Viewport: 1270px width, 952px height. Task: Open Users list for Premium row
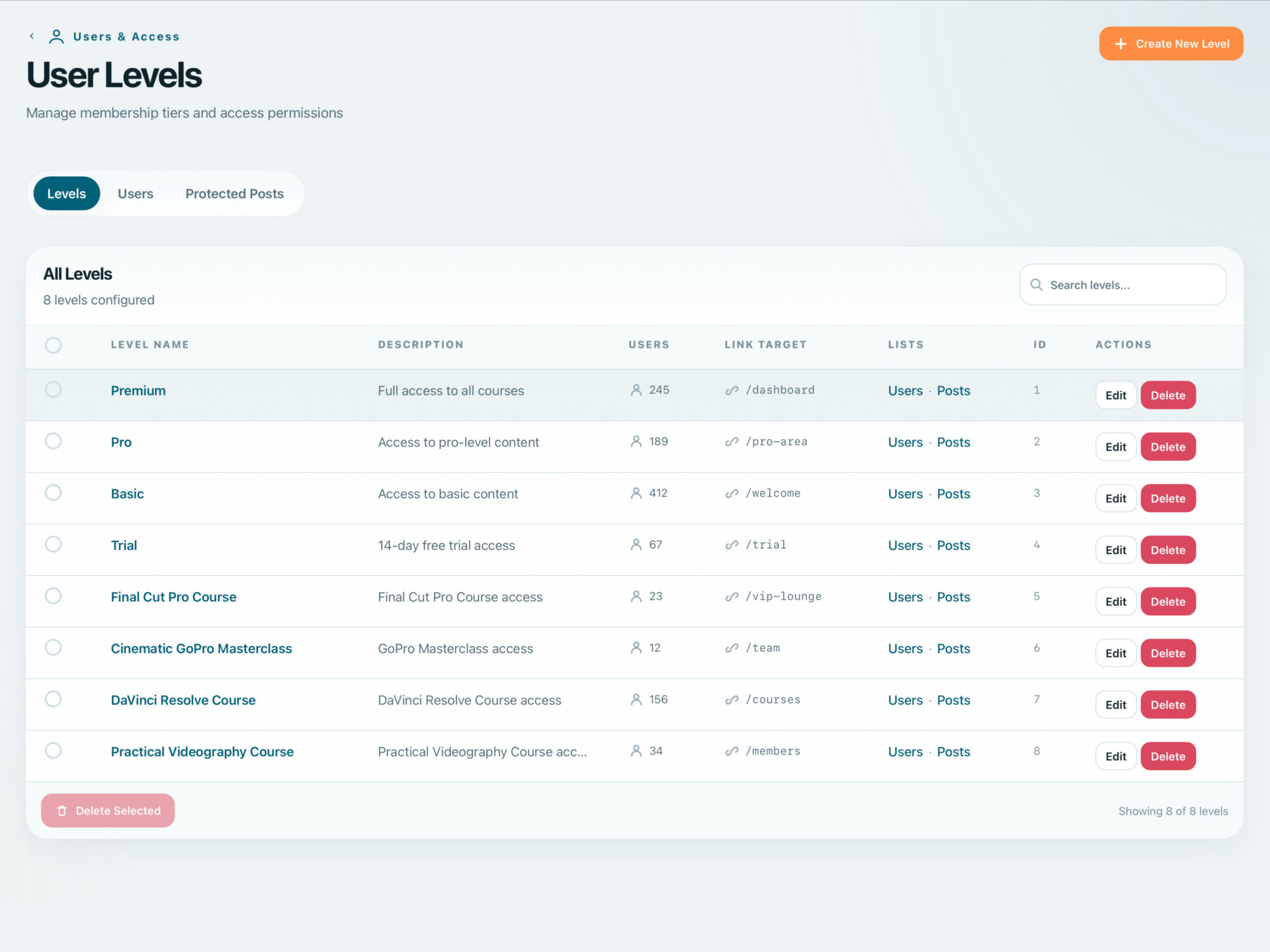pyautogui.click(x=905, y=391)
